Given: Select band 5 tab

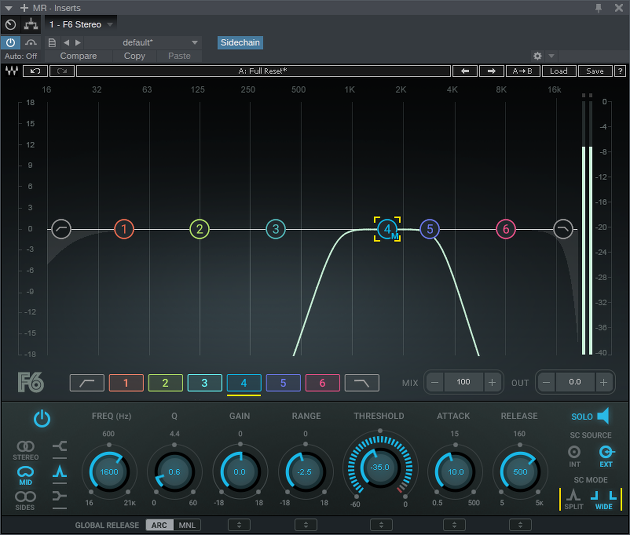Looking at the screenshot, I should (x=283, y=383).
